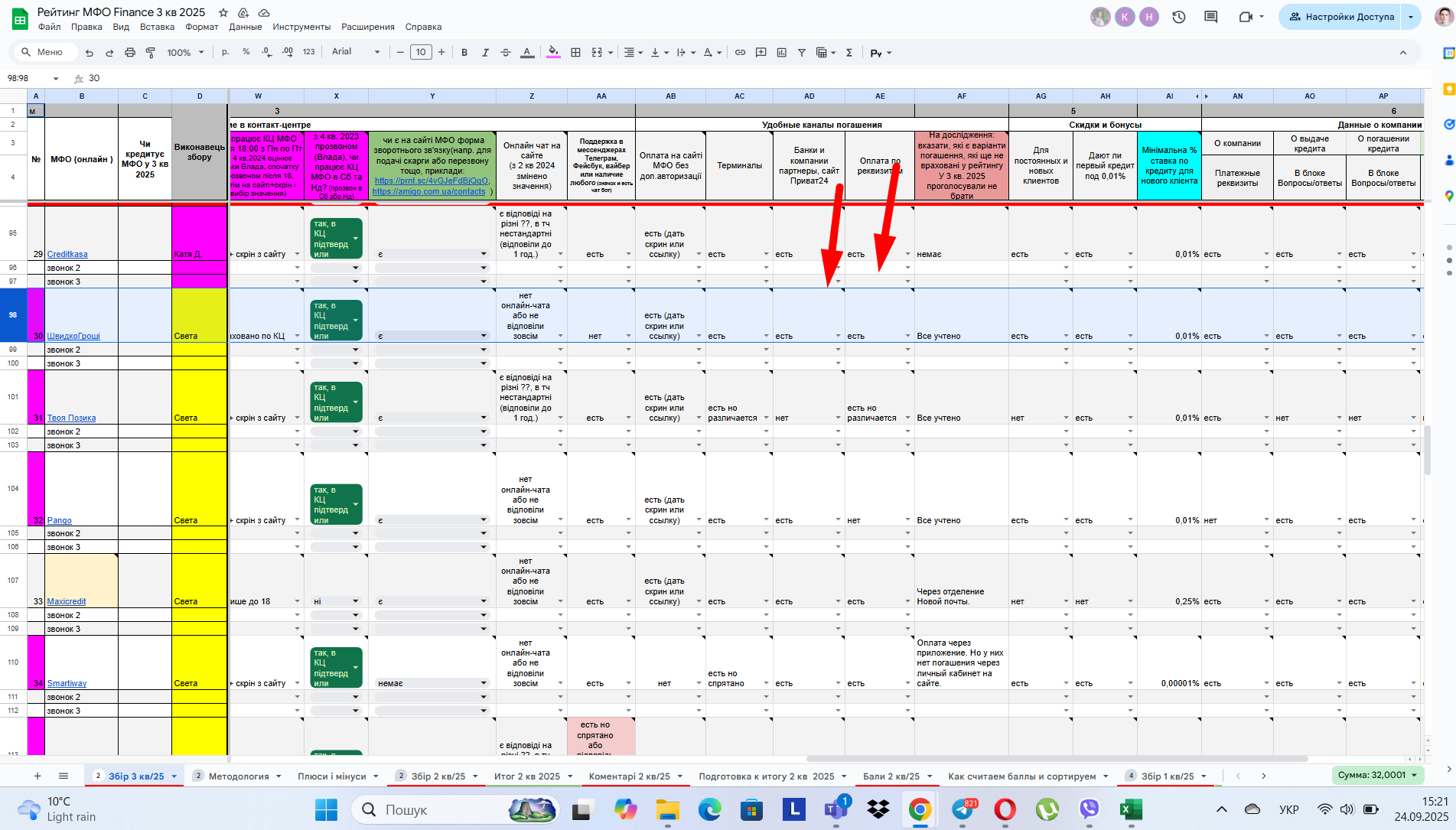Select the Paint format tool
Viewport: 1456px width, 830px height.
(151, 52)
